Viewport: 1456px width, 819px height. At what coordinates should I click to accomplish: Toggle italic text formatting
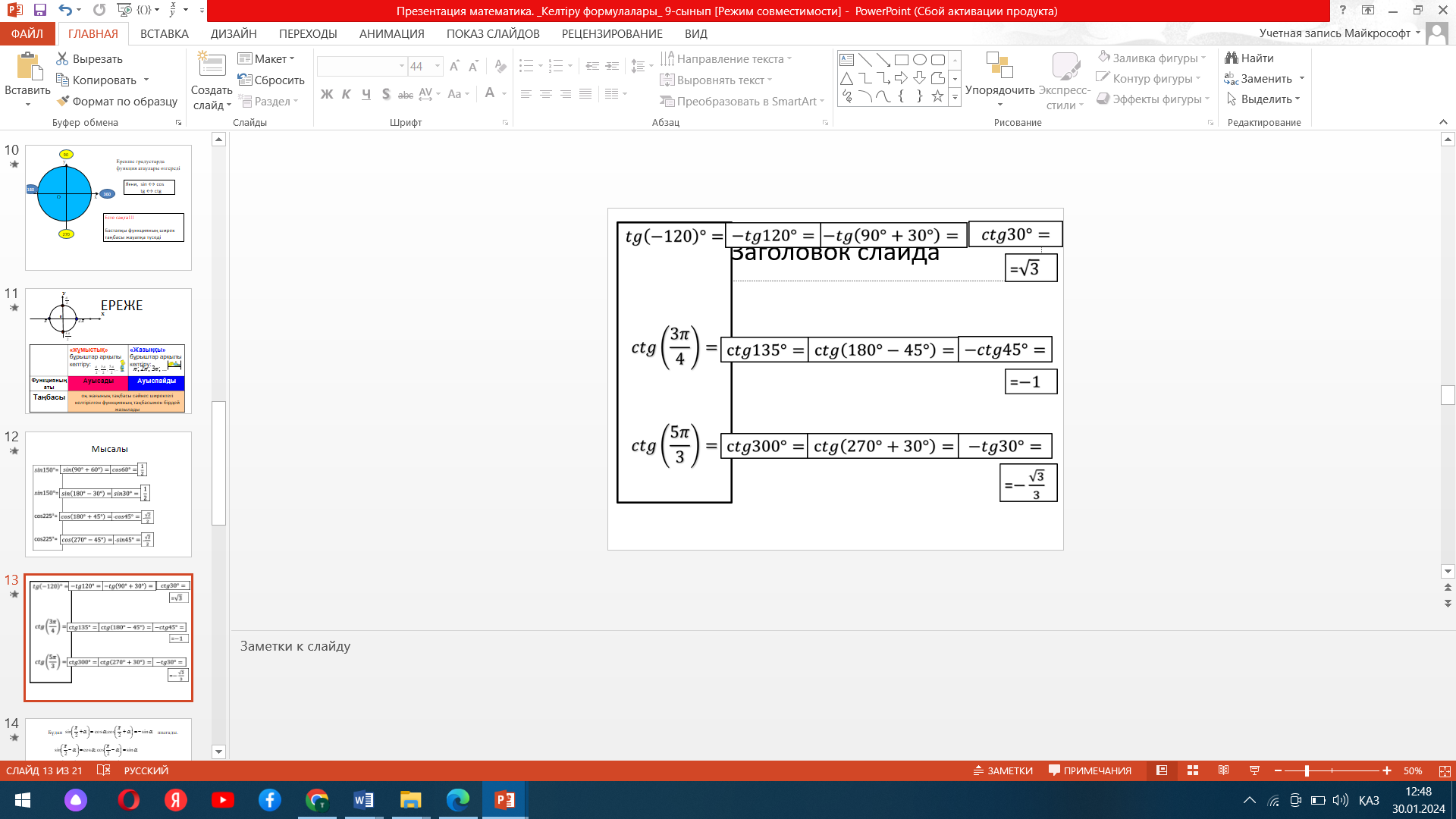346,94
